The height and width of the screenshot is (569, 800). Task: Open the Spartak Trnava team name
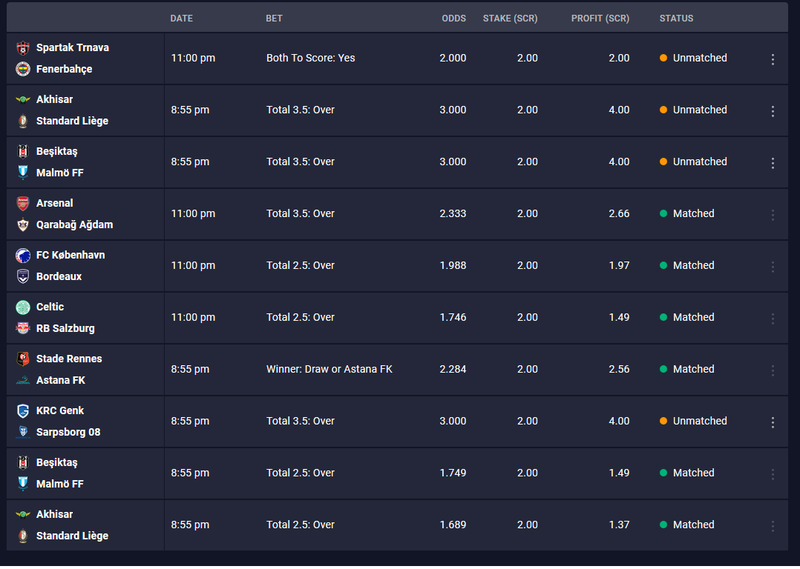click(72, 47)
